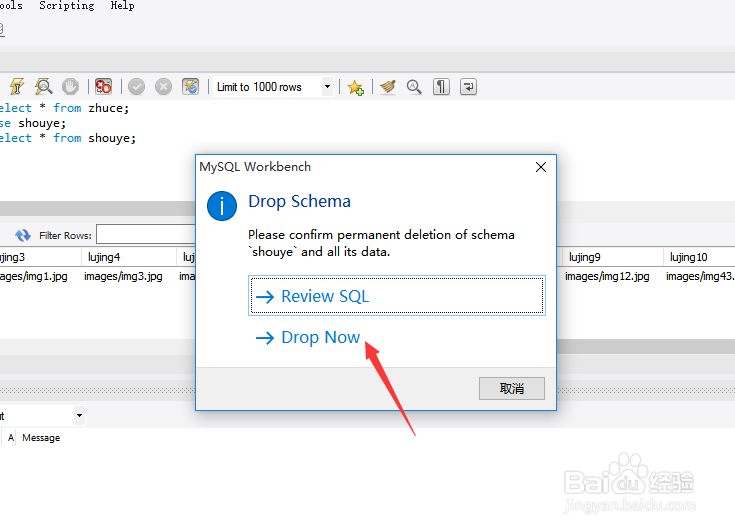
Task: Rollback transaction X icon
Action: [x=164, y=87]
